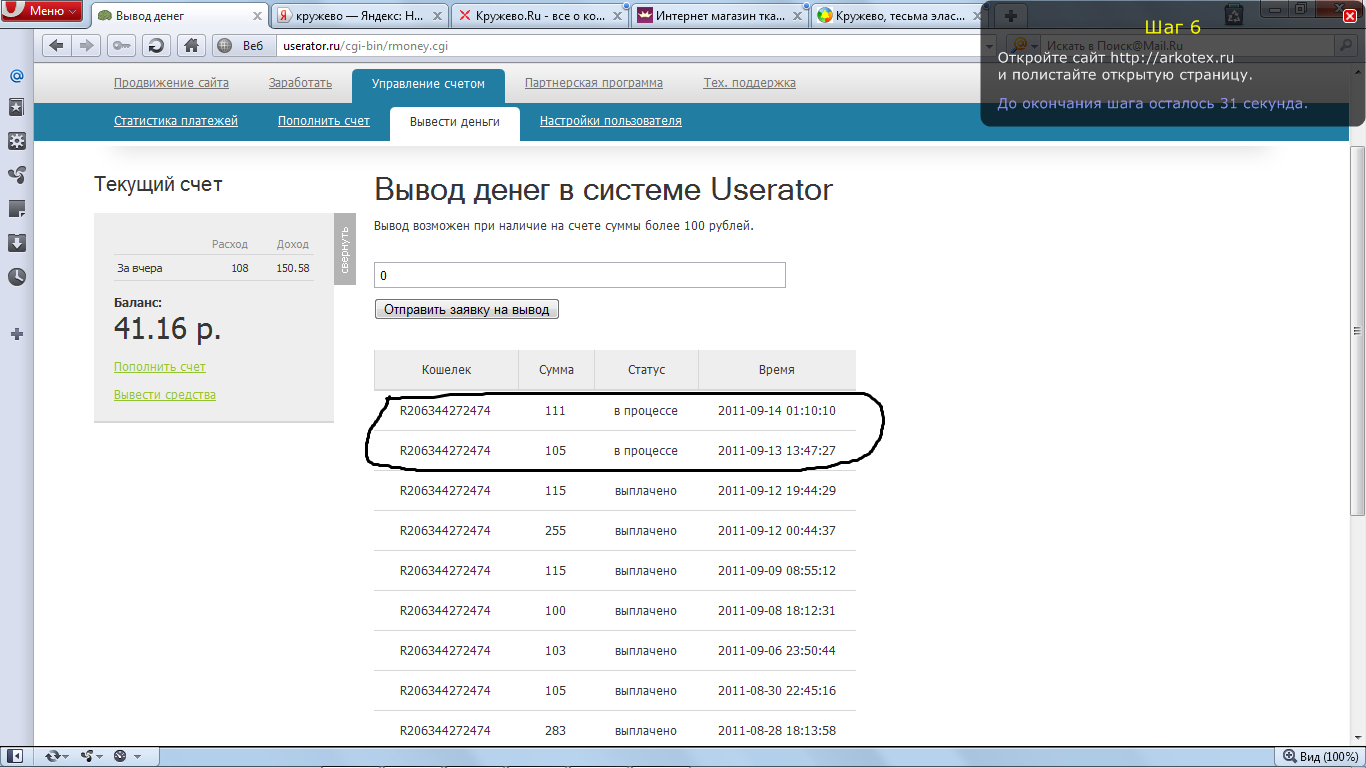Click the search magnifier icon

point(1346,46)
